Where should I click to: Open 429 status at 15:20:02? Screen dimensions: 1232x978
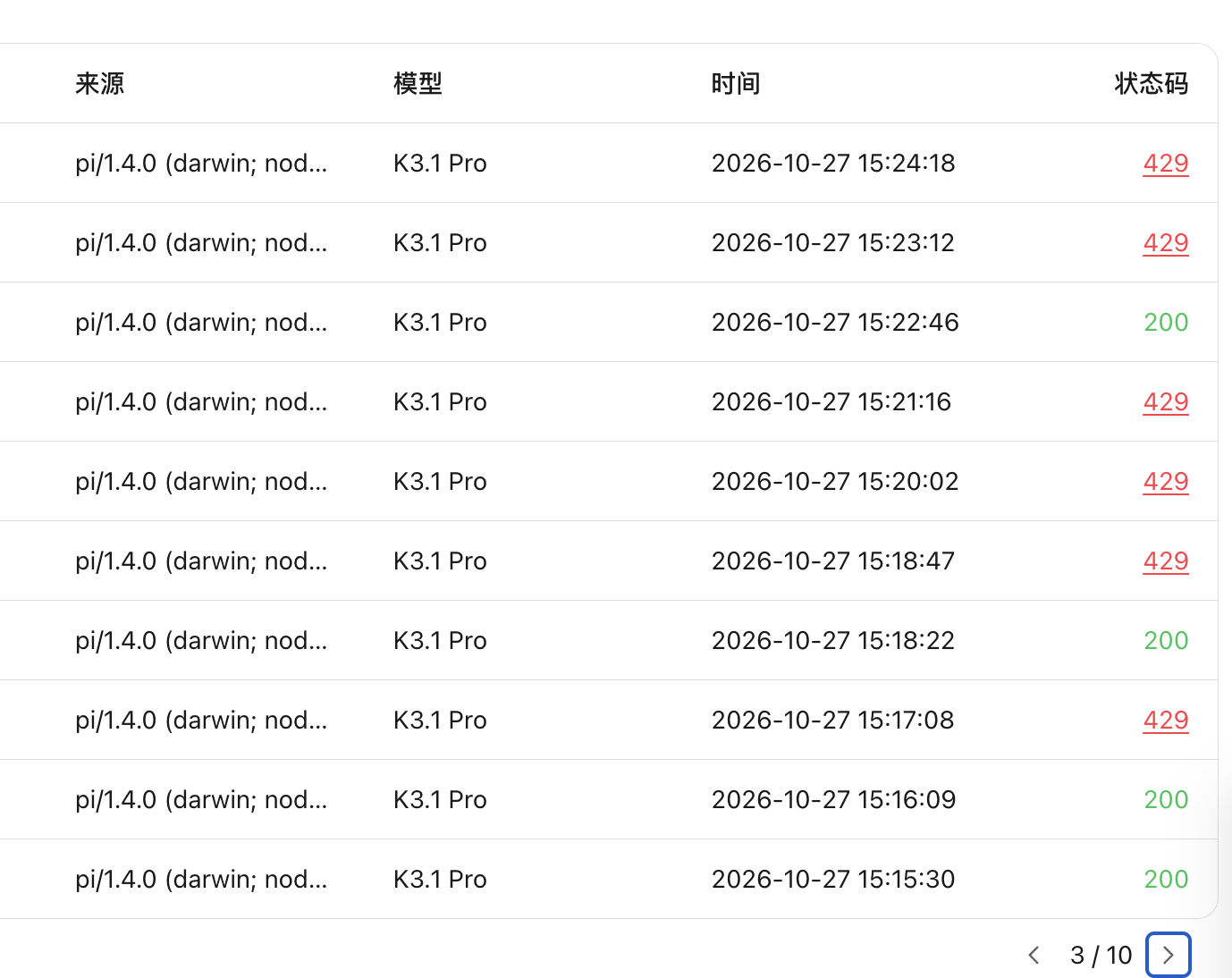click(x=1166, y=481)
